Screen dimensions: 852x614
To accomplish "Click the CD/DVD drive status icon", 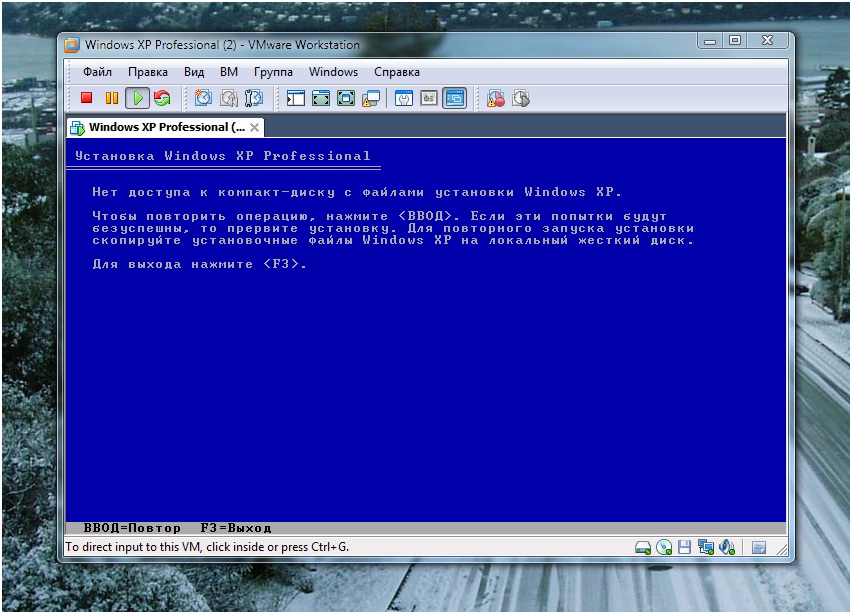I will point(664,547).
